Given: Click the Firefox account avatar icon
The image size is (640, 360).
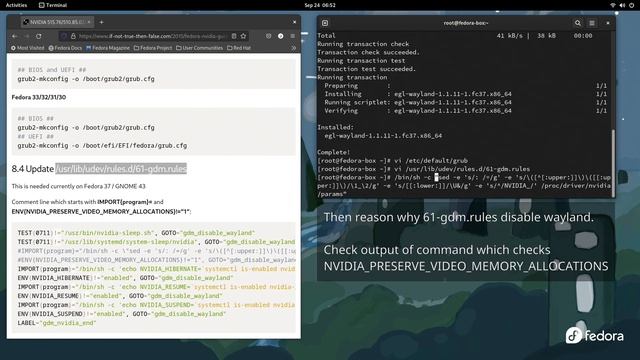Looking at the screenshot, I should coord(280,36).
